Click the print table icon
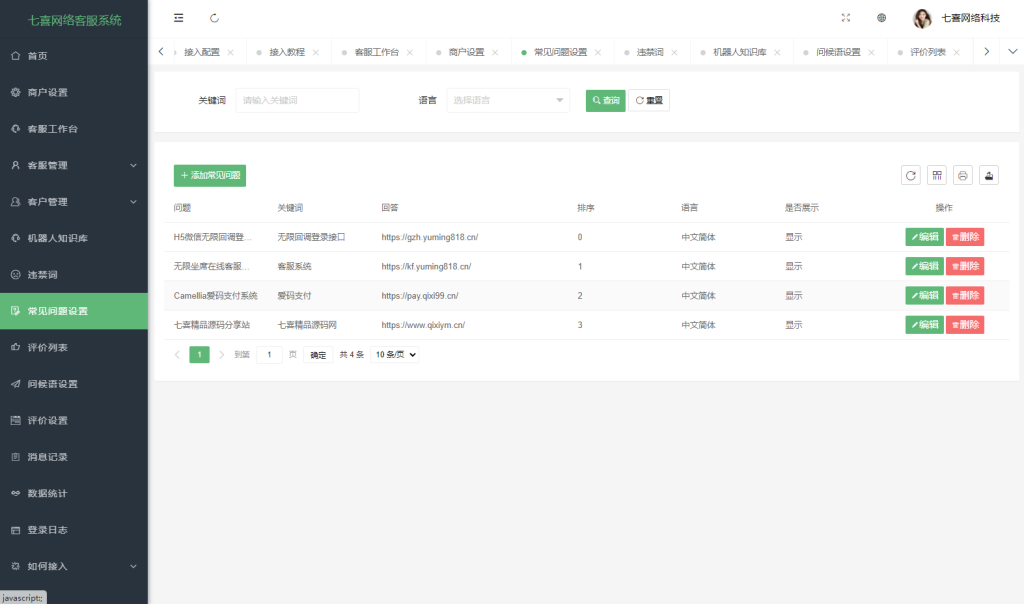The height and width of the screenshot is (604, 1024). [962, 175]
